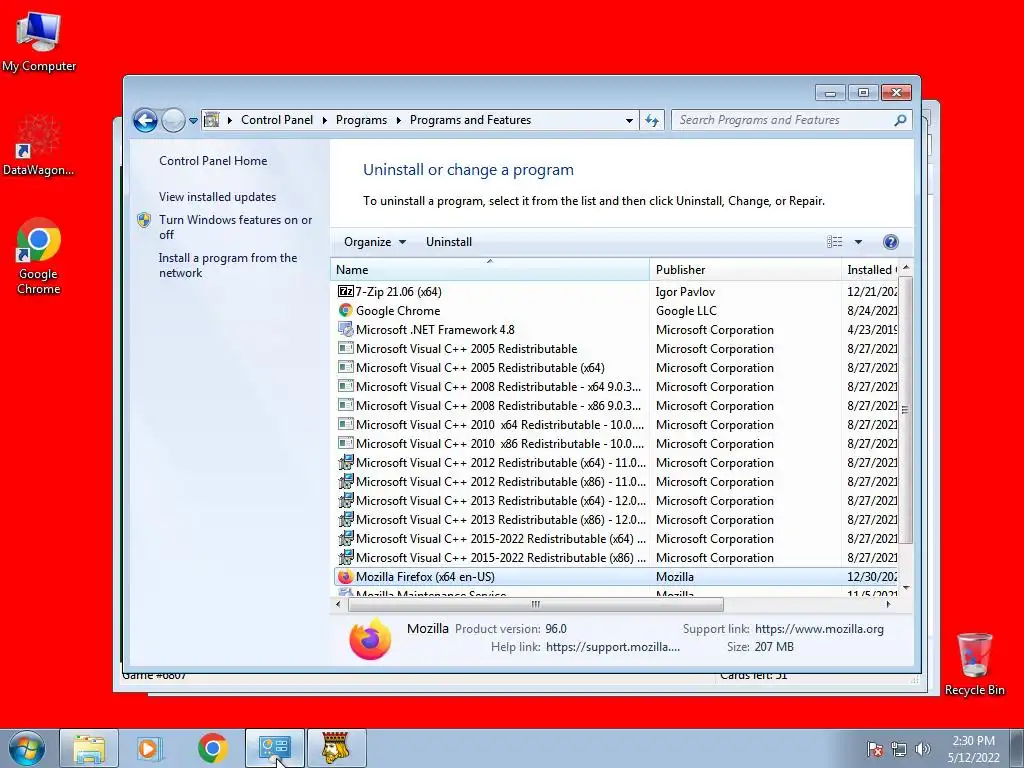Select the DataWagon desktop shortcut
The image size is (1024, 768).
click(x=38, y=146)
